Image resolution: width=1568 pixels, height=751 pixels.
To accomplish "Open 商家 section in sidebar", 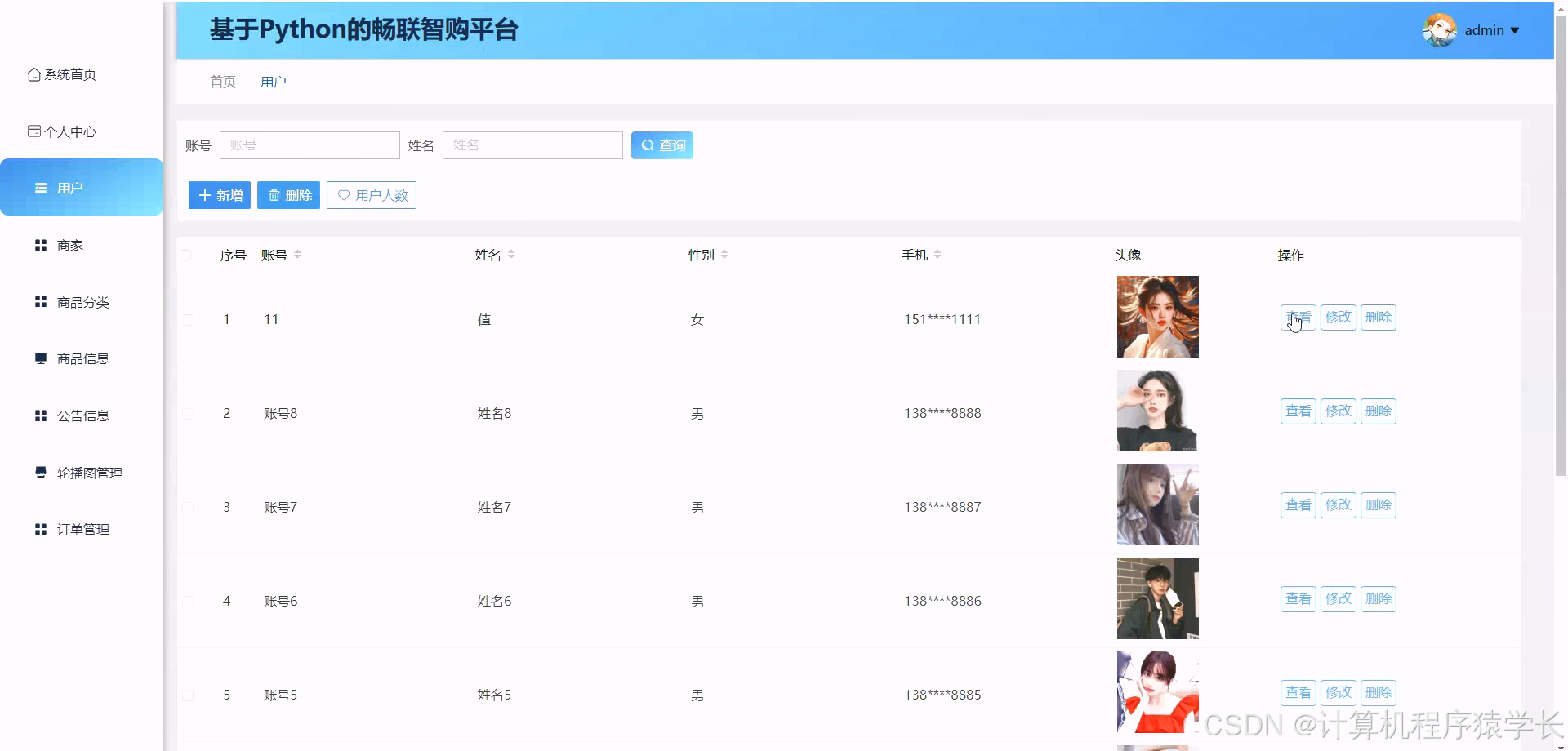I will pos(70,245).
